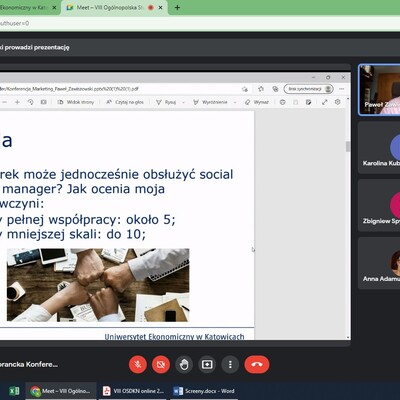
Task: Close the Meet browser tab
Action: click(160, 7)
